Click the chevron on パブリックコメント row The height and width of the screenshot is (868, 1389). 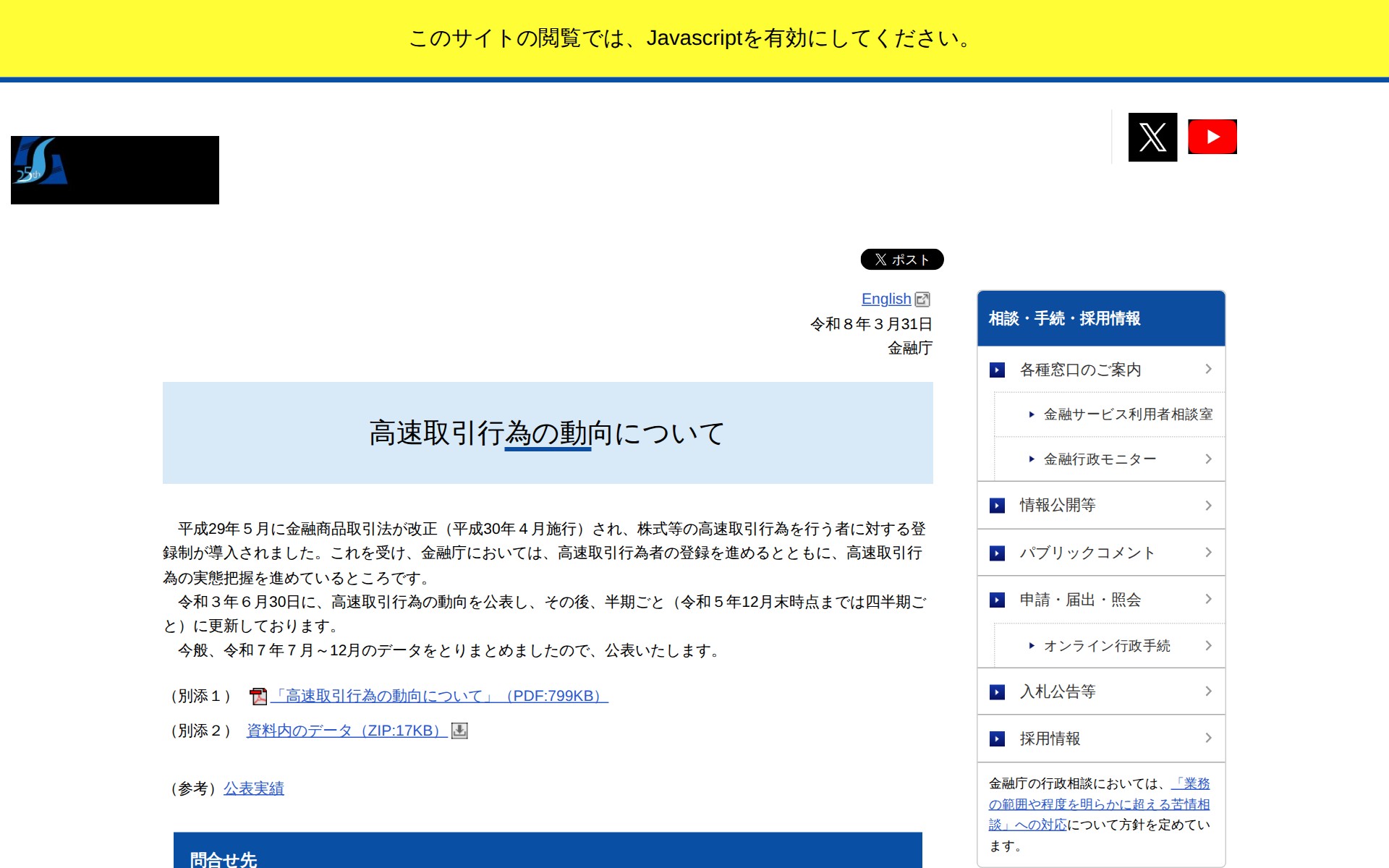(x=1208, y=553)
